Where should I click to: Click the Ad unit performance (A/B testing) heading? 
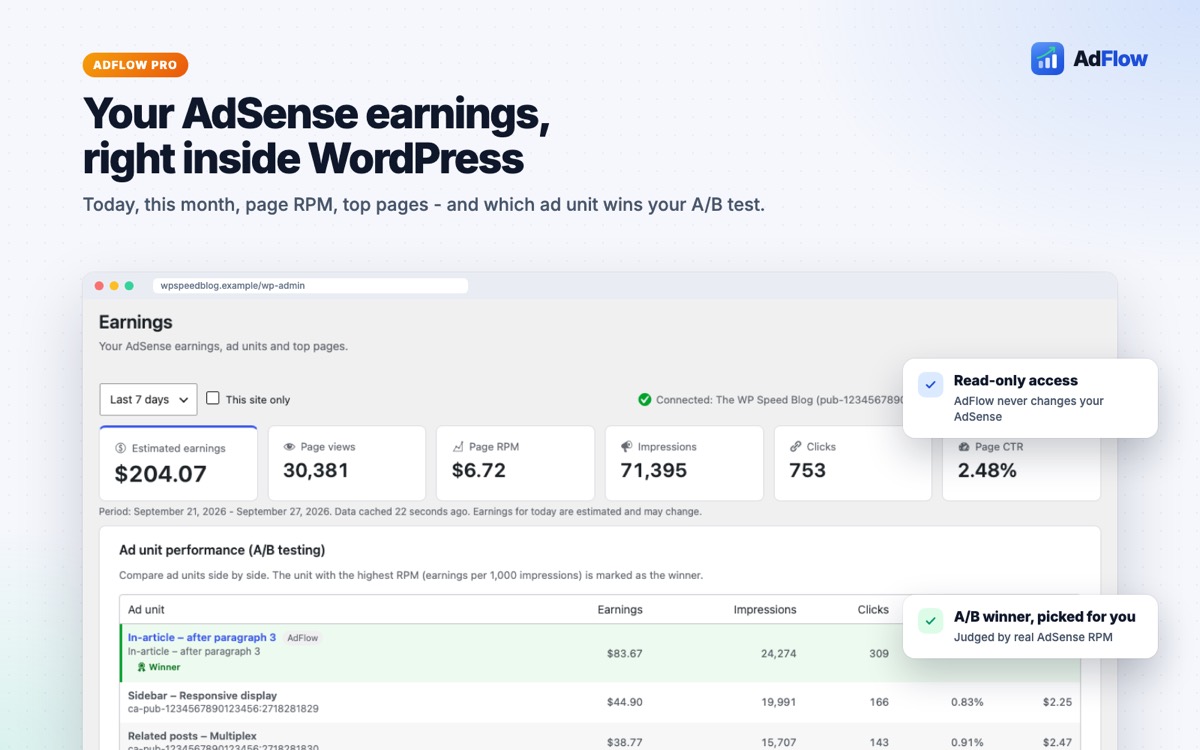tap(222, 550)
